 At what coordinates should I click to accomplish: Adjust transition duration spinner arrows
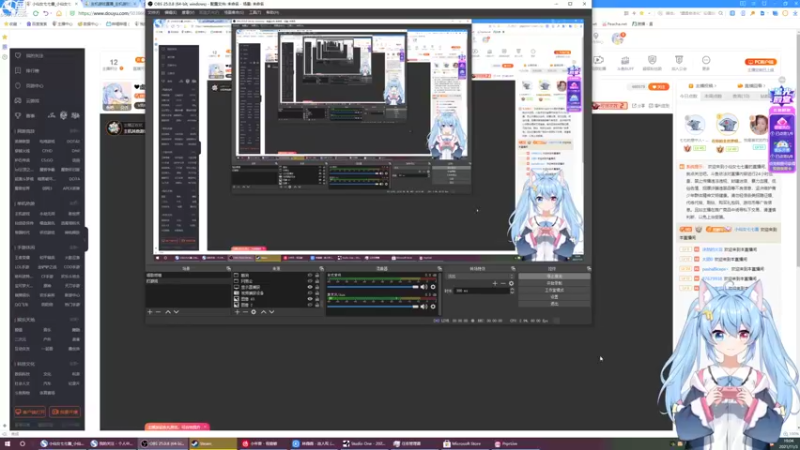pos(512,291)
